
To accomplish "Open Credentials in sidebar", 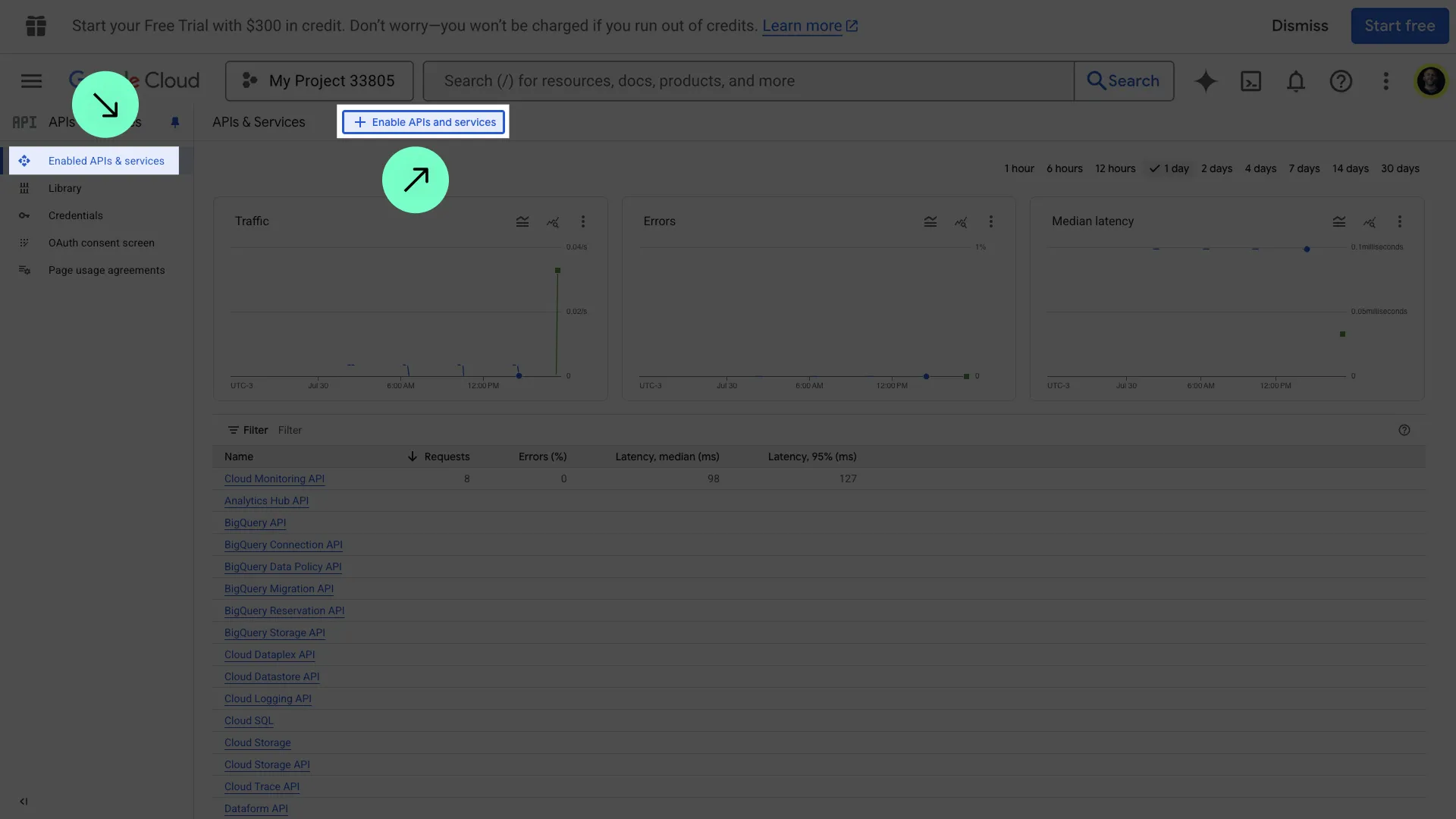I will click(75, 215).
